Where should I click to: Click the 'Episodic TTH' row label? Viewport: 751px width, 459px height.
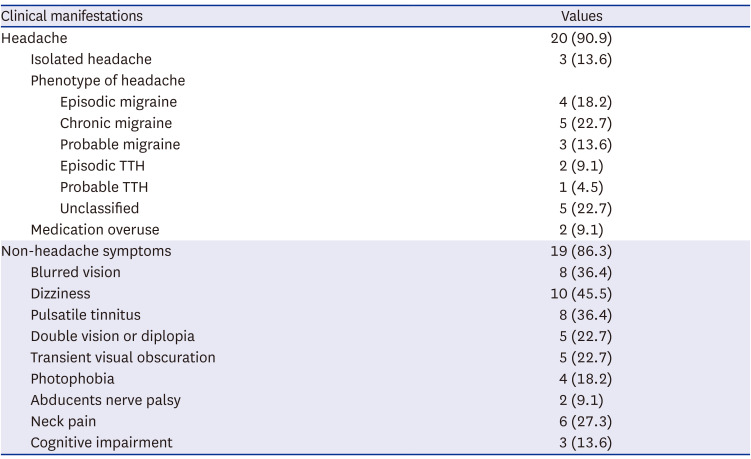click(x=102, y=166)
